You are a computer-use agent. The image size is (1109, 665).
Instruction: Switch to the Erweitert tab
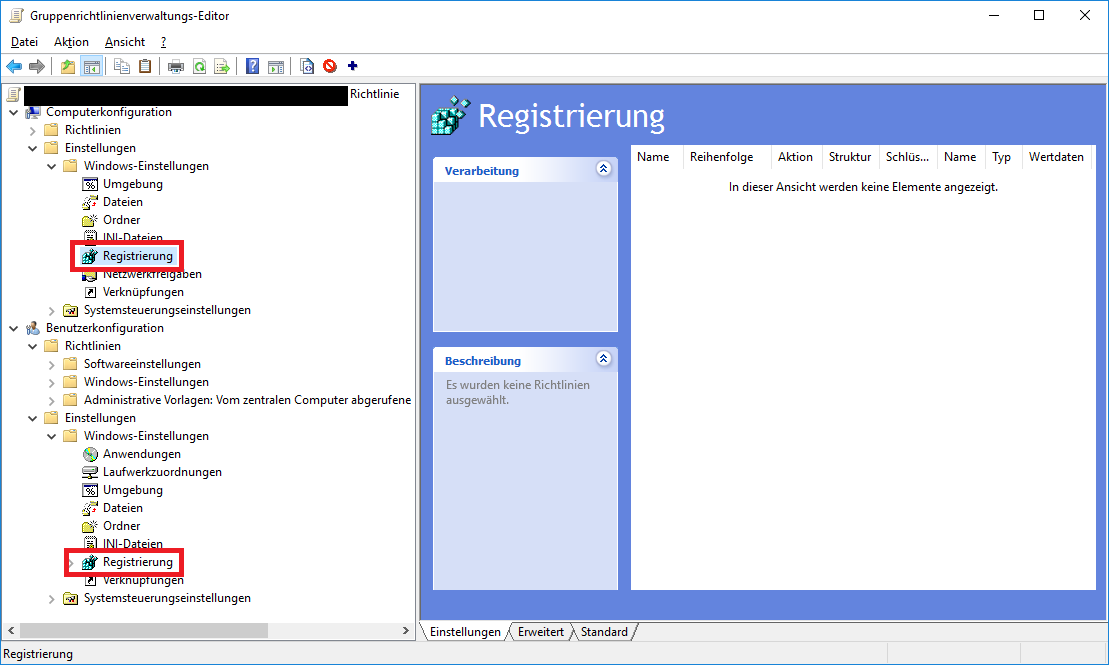541,632
